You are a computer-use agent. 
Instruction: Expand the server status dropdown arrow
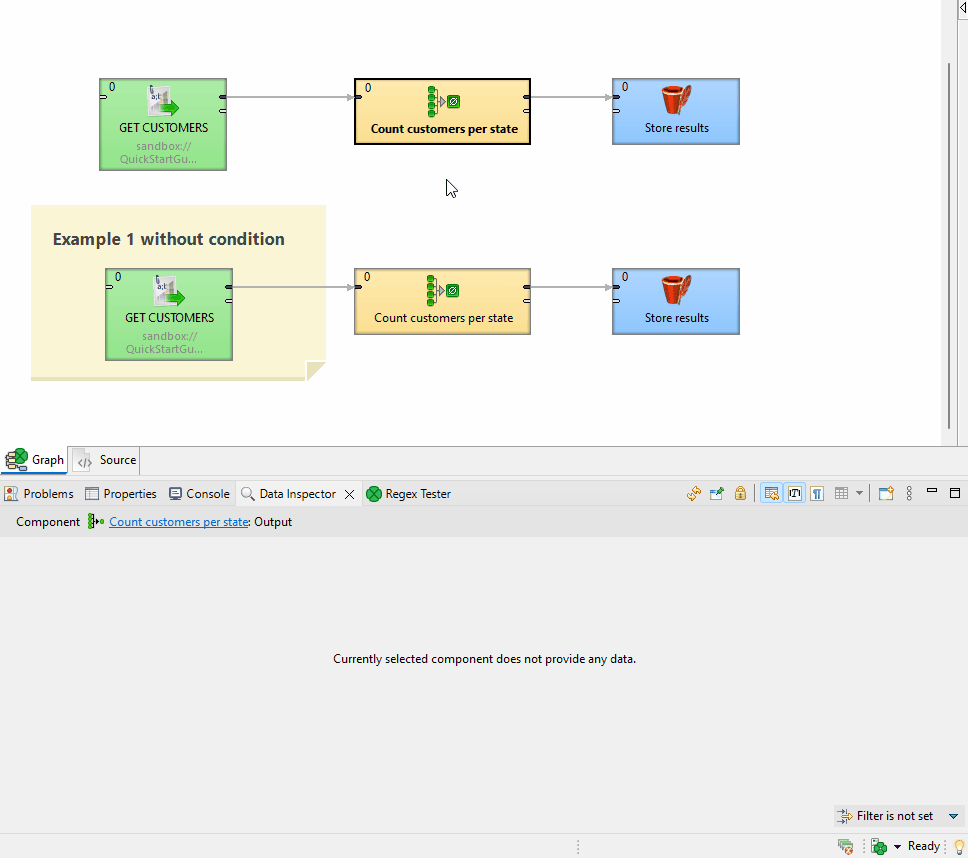pyautogui.click(x=897, y=847)
